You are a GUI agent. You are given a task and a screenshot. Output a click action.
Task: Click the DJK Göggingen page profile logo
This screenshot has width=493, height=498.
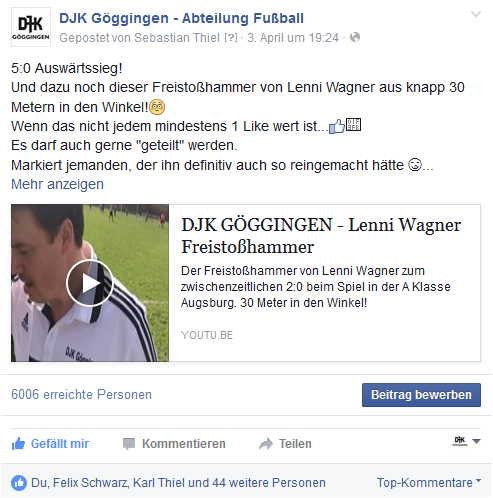31,27
